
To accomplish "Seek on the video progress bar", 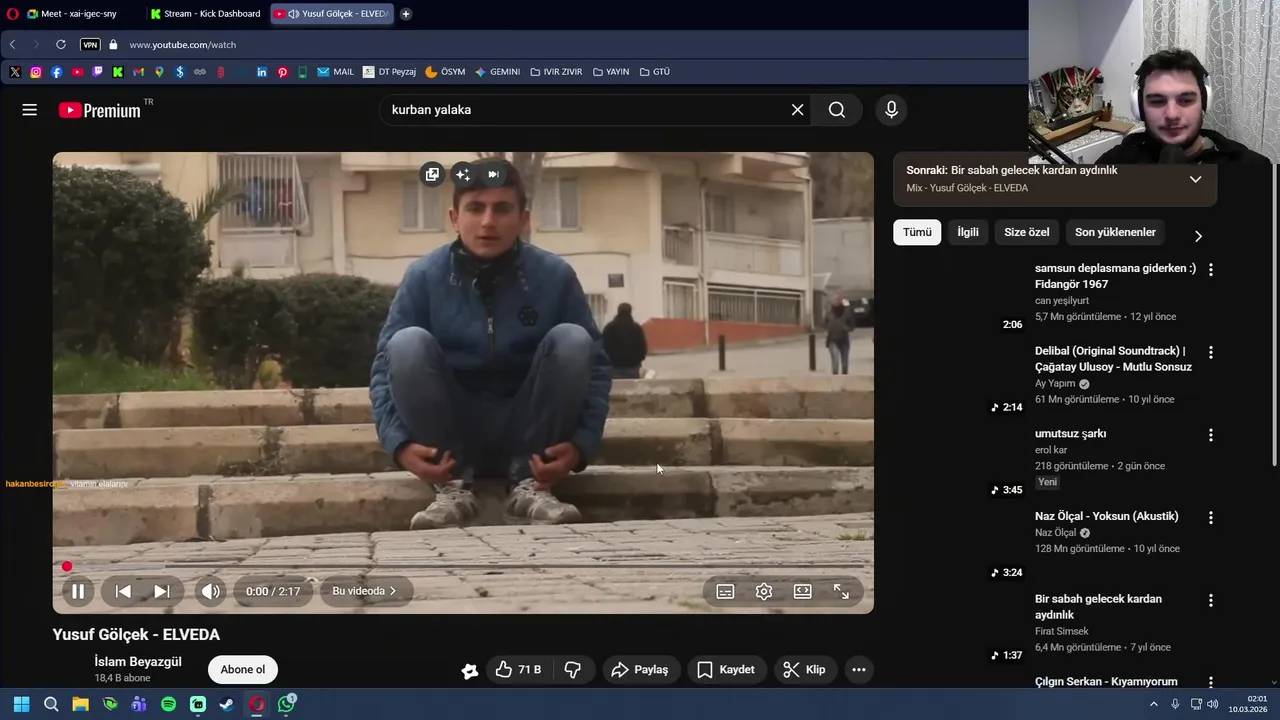I will click(463, 566).
